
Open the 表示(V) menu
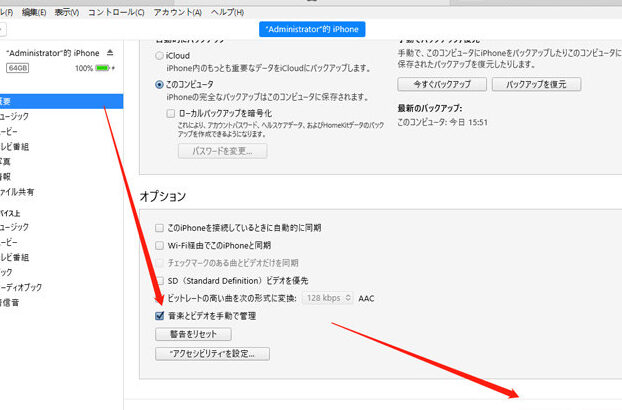tap(67, 12)
